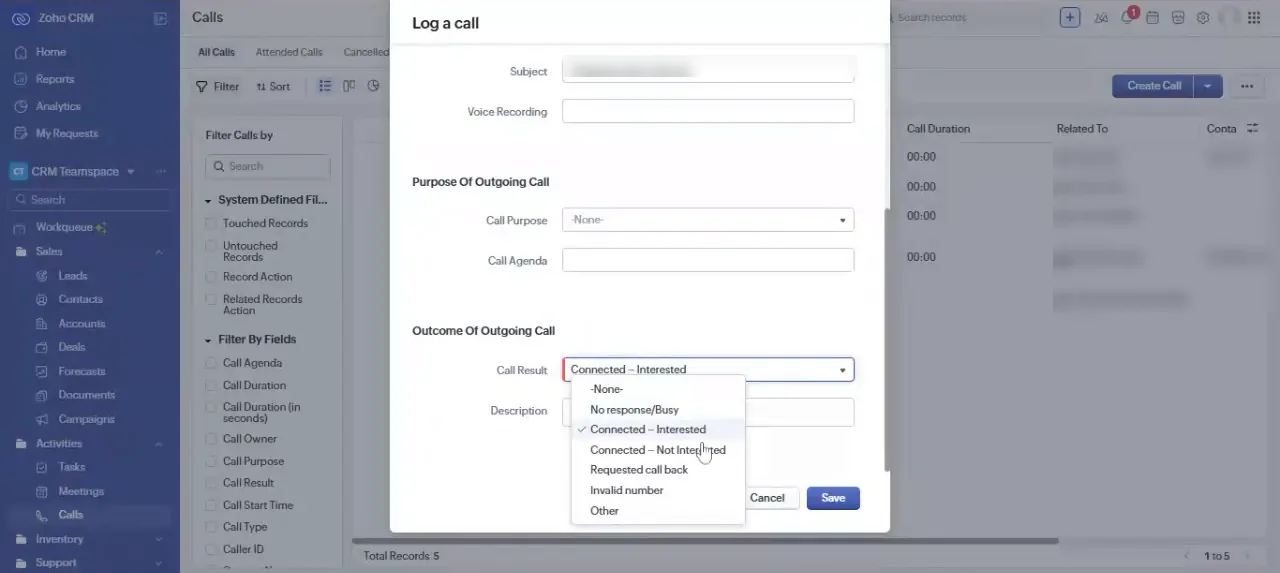Save the call log
The height and width of the screenshot is (573, 1280).
(x=833, y=498)
